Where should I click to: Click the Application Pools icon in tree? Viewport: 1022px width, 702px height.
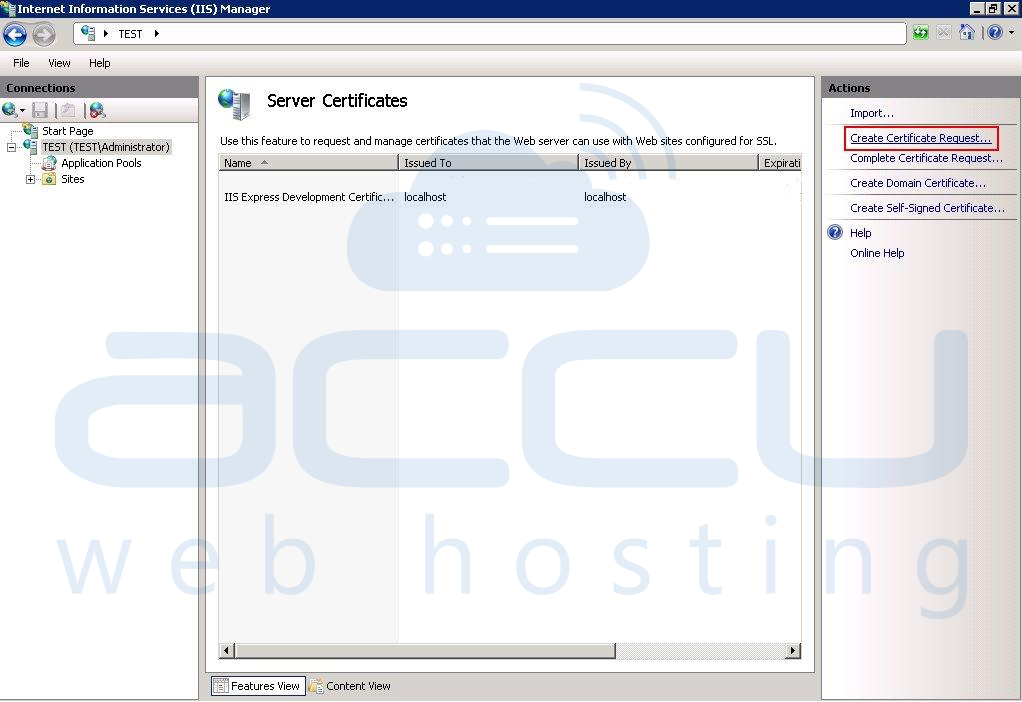point(50,163)
